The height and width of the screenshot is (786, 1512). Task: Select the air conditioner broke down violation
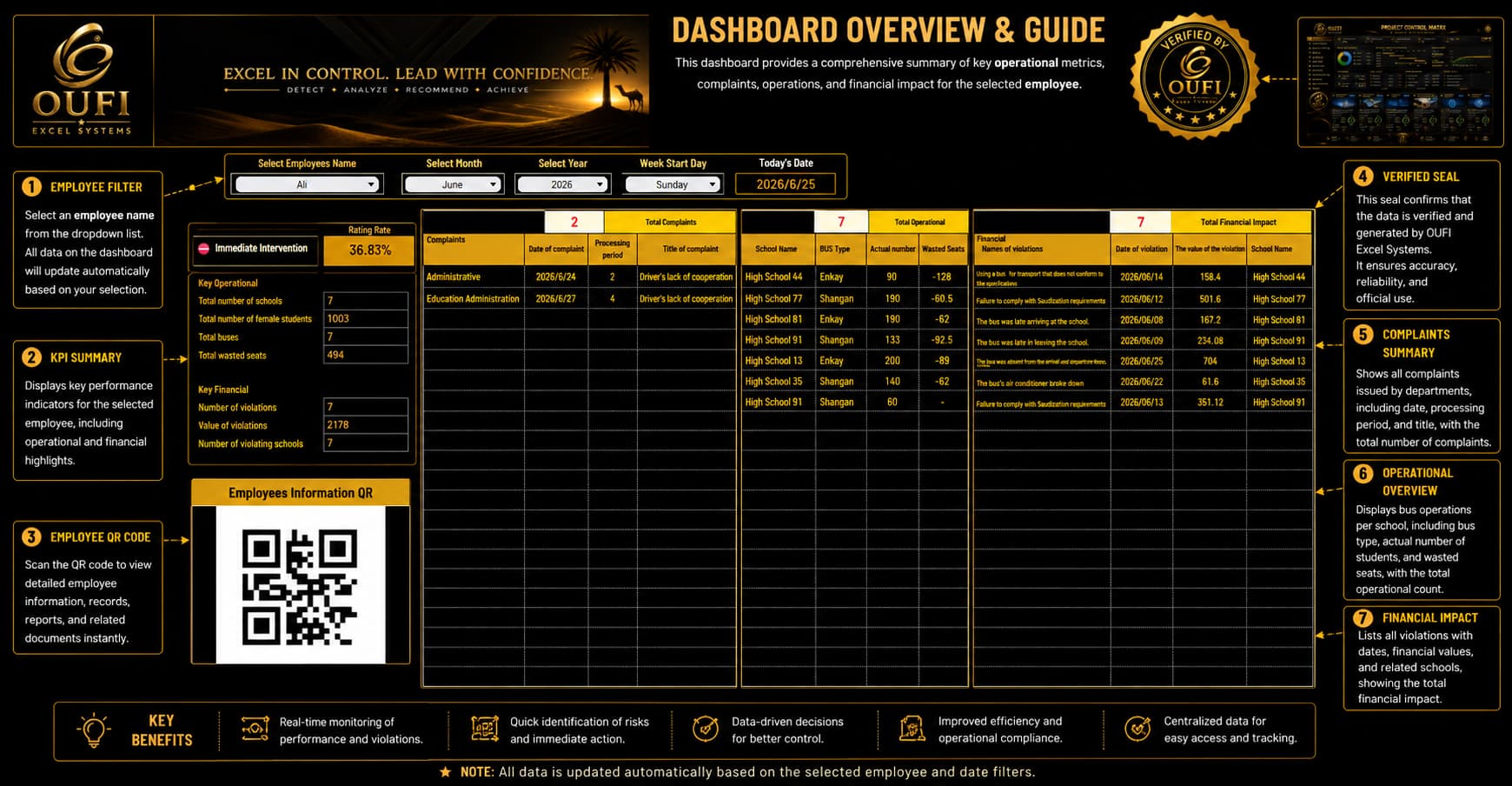coord(1042,383)
